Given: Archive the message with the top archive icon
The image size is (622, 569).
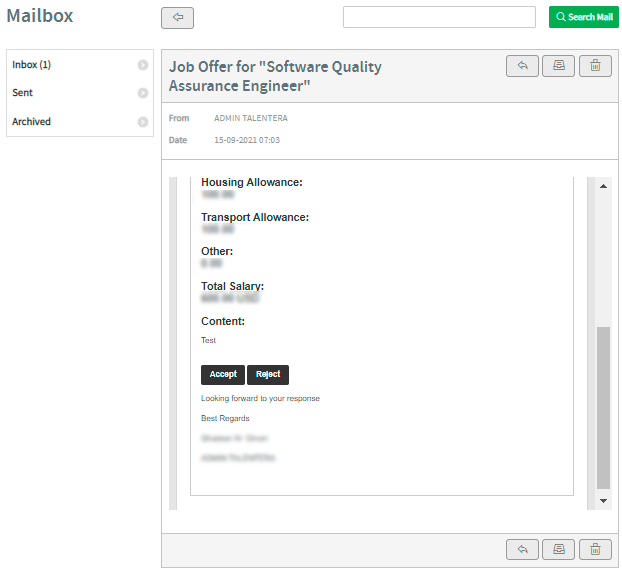Looking at the screenshot, I should coord(558,66).
